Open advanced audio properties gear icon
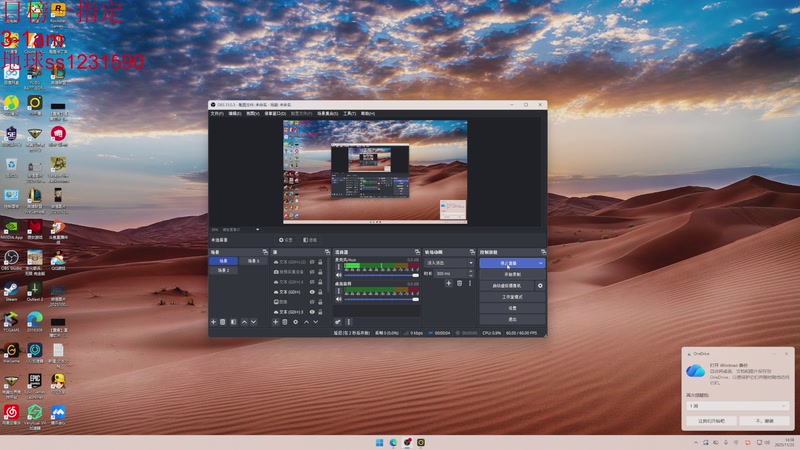Viewport: 800px width, 450px height. click(338, 322)
